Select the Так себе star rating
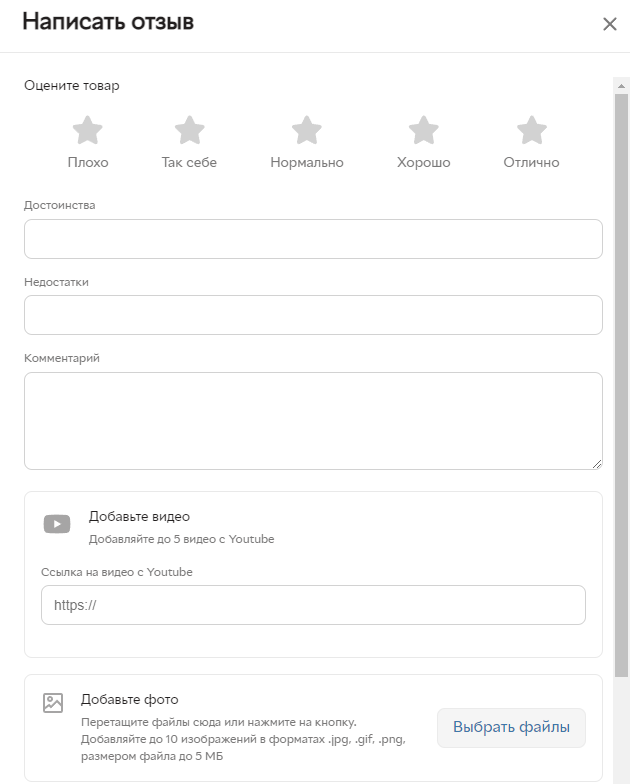 click(190, 130)
